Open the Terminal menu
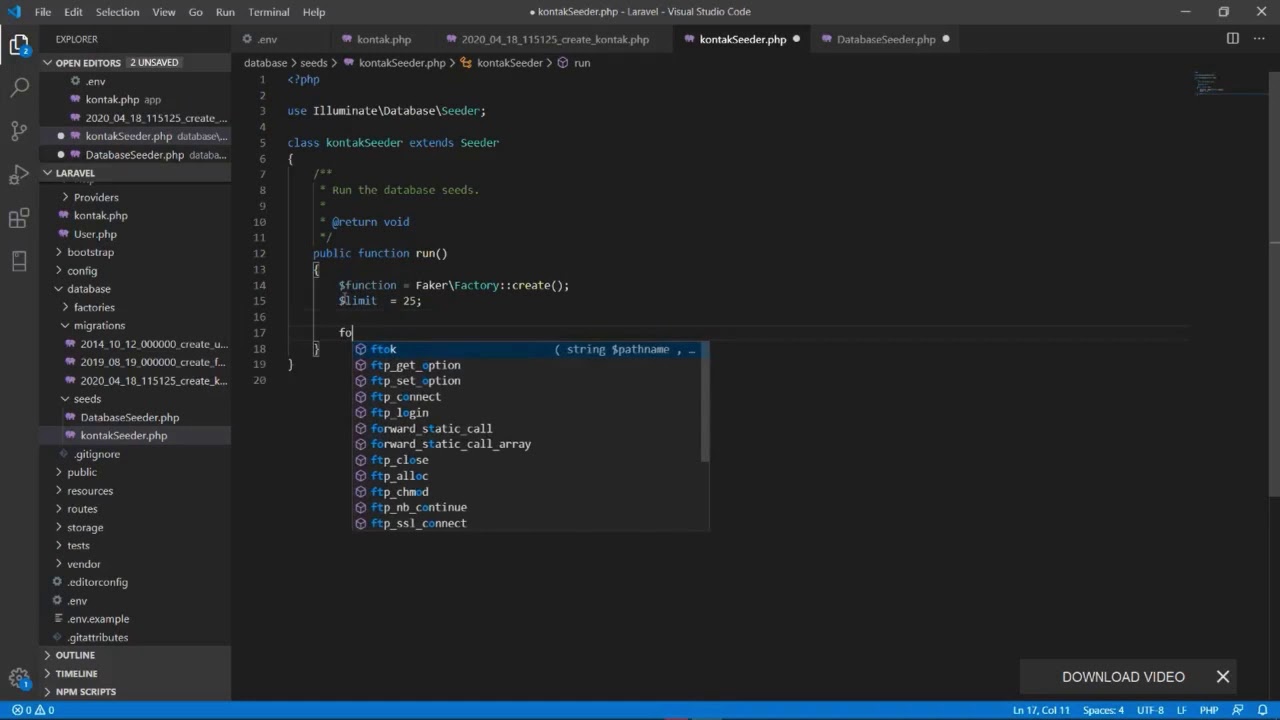The height and width of the screenshot is (720, 1280). (x=269, y=12)
